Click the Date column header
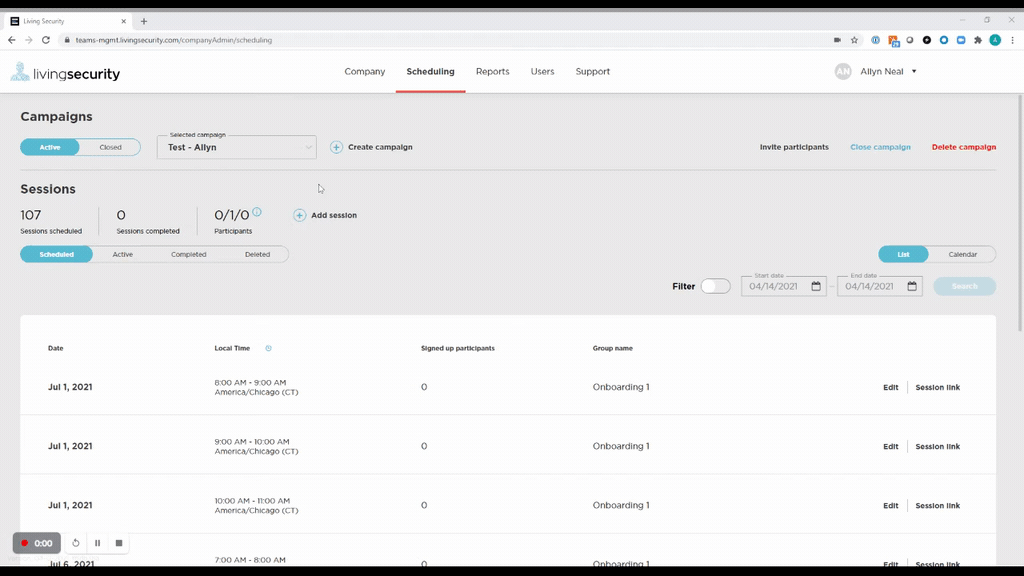Viewport: 1024px width, 576px height. [x=56, y=348]
